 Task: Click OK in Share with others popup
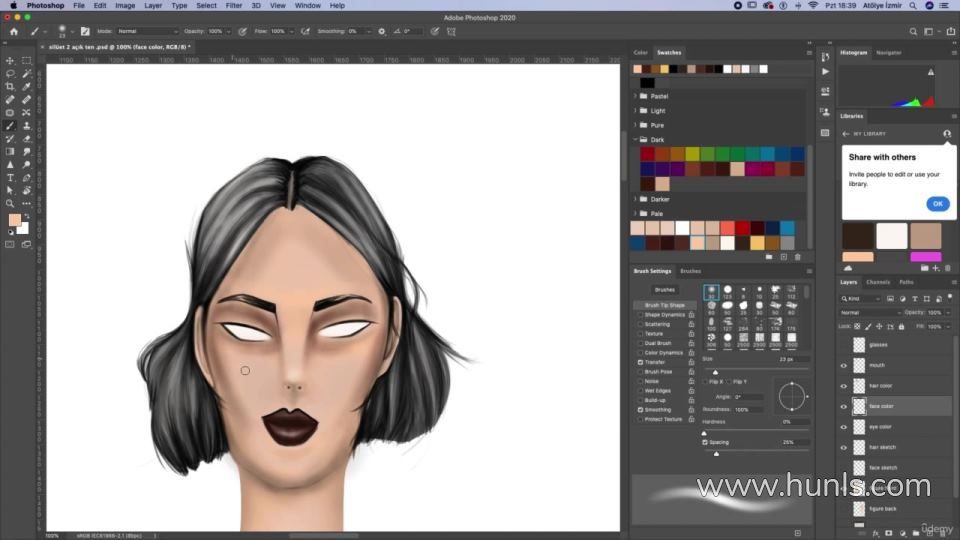pyautogui.click(x=937, y=203)
